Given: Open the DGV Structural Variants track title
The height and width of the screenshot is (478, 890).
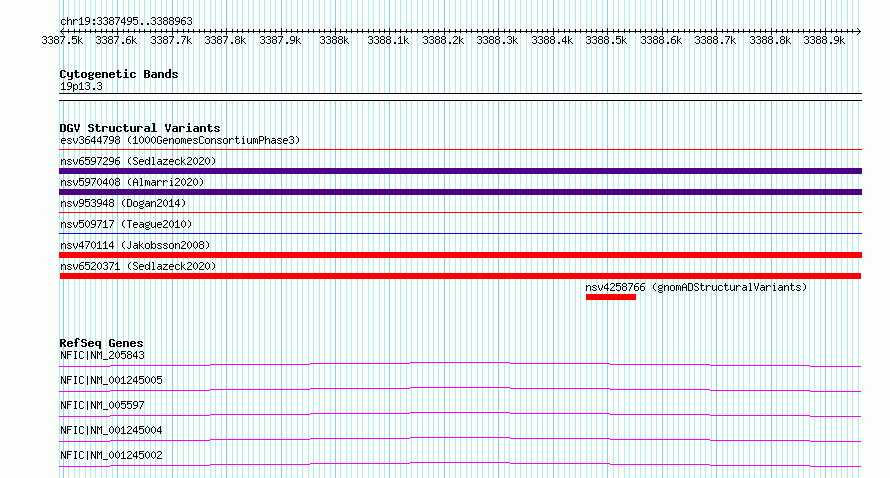Looking at the screenshot, I should coord(140,128).
